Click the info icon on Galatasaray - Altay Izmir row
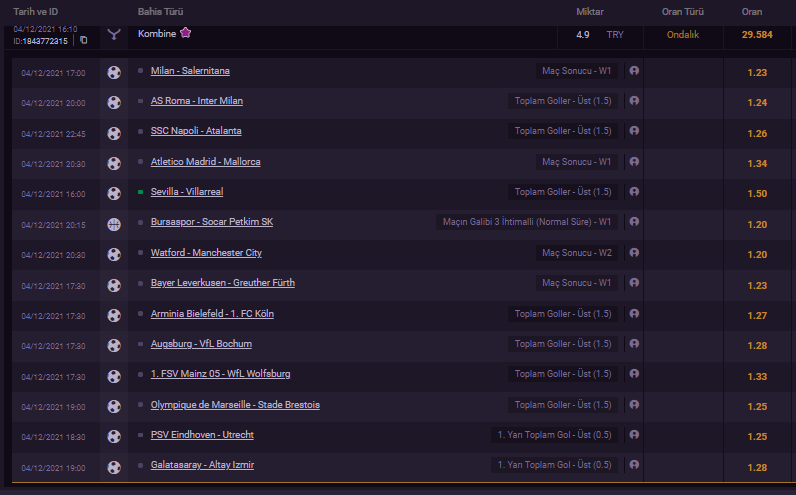Image resolution: width=796 pixels, height=495 pixels. (634, 464)
